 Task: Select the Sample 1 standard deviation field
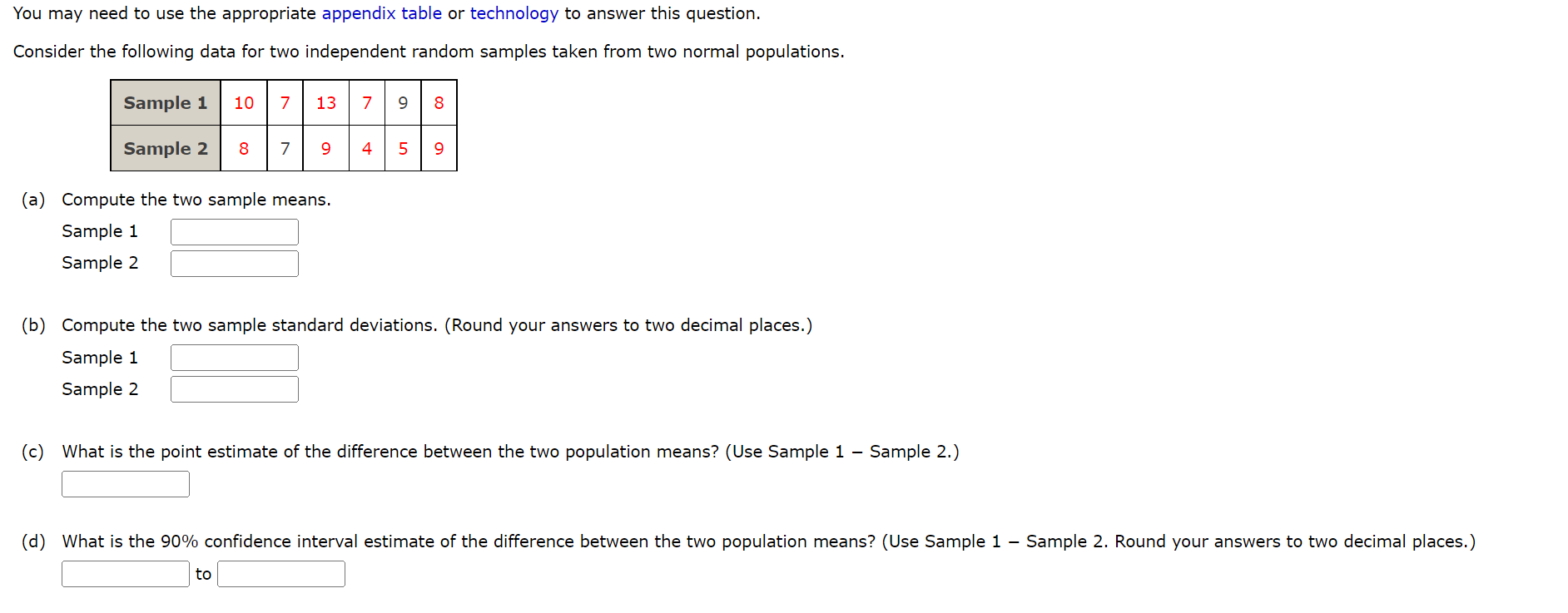[234, 357]
